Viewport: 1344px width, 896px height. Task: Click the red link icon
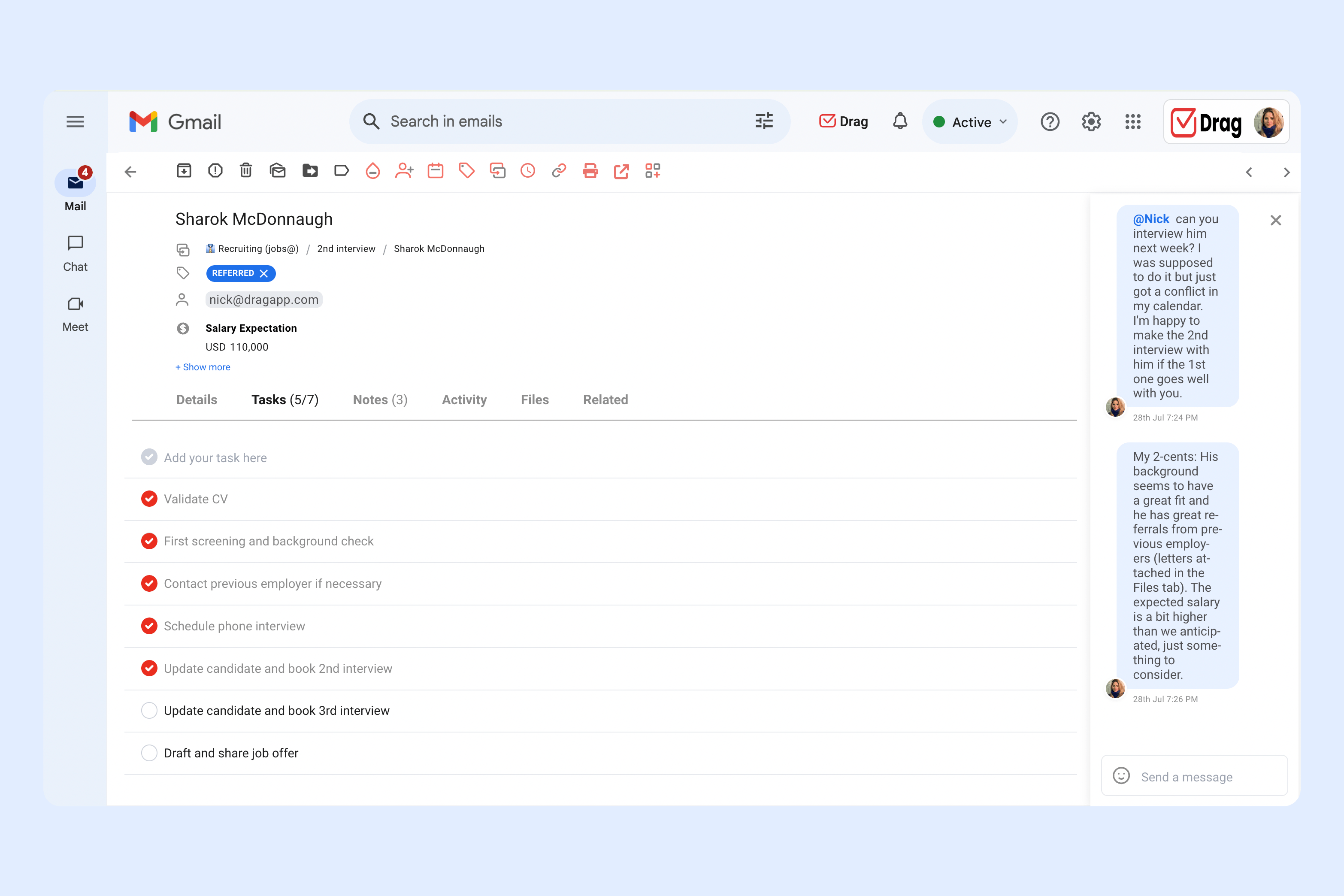click(559, 171)
